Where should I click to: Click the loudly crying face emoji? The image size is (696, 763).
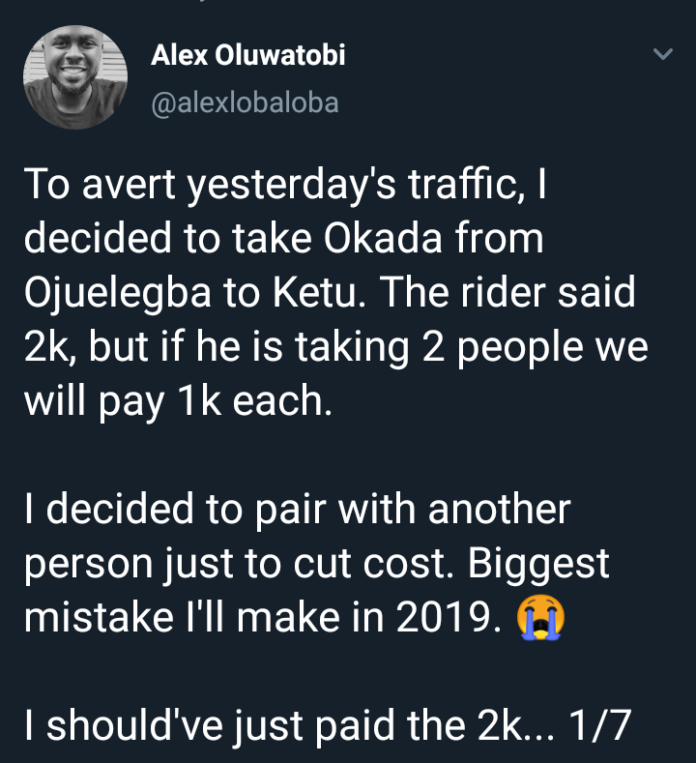[x=540, y=618]
